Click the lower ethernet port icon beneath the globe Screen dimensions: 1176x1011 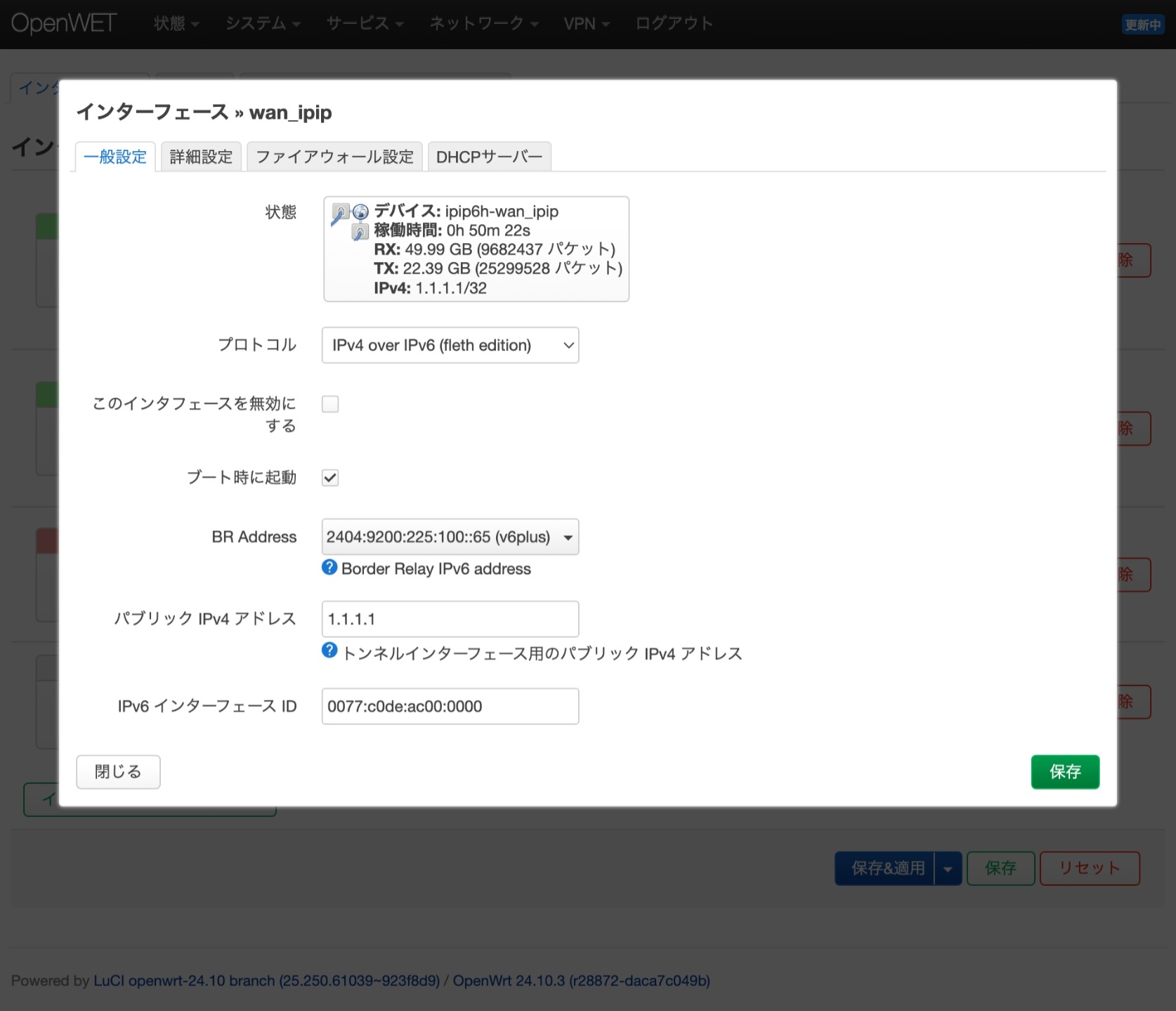(x=360, y=231)
